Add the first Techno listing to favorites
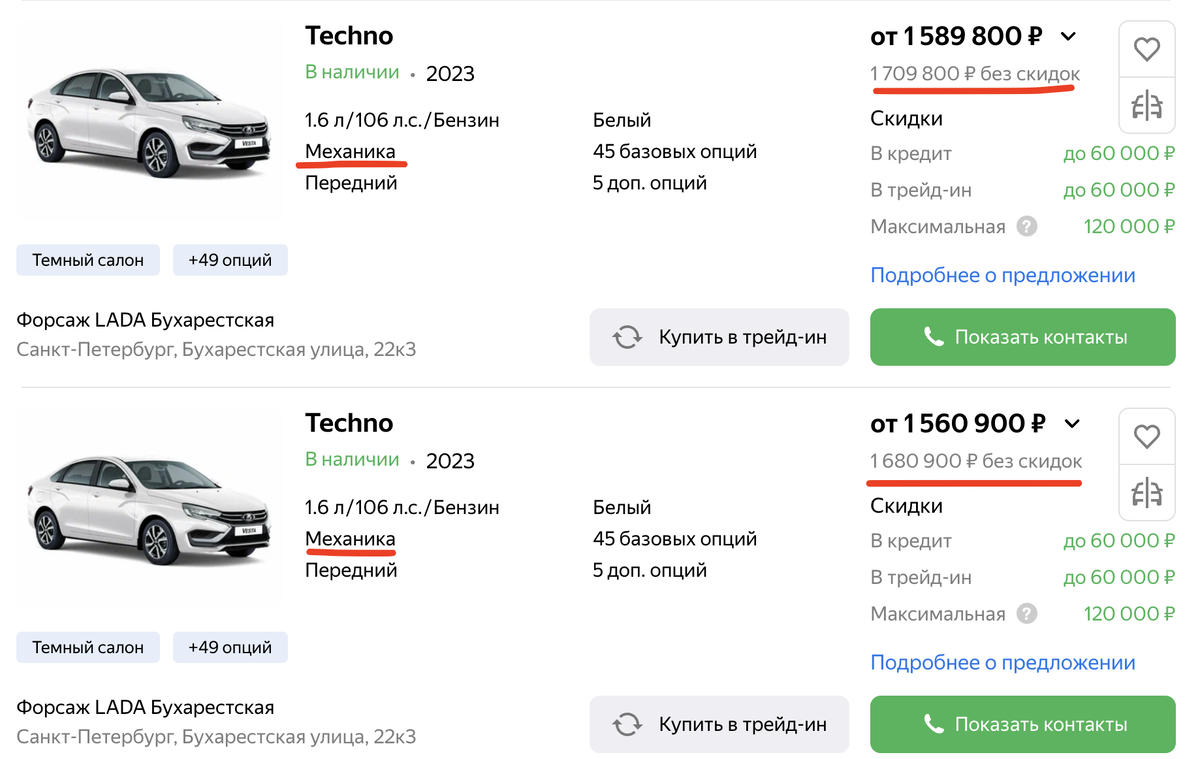The width and height of the screenshot is (1200, 759). pos(1147,48)
